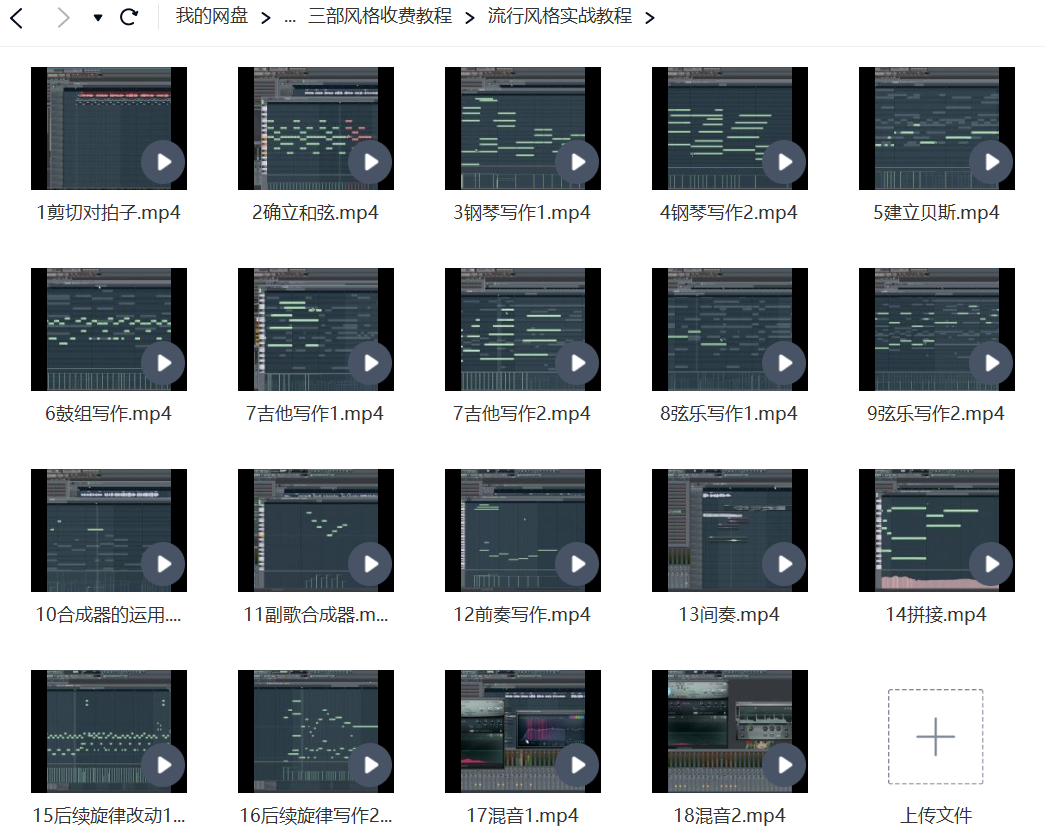Play the 10合成器的运用 video
1045x840 pixels.
click(x=163, y=564)
